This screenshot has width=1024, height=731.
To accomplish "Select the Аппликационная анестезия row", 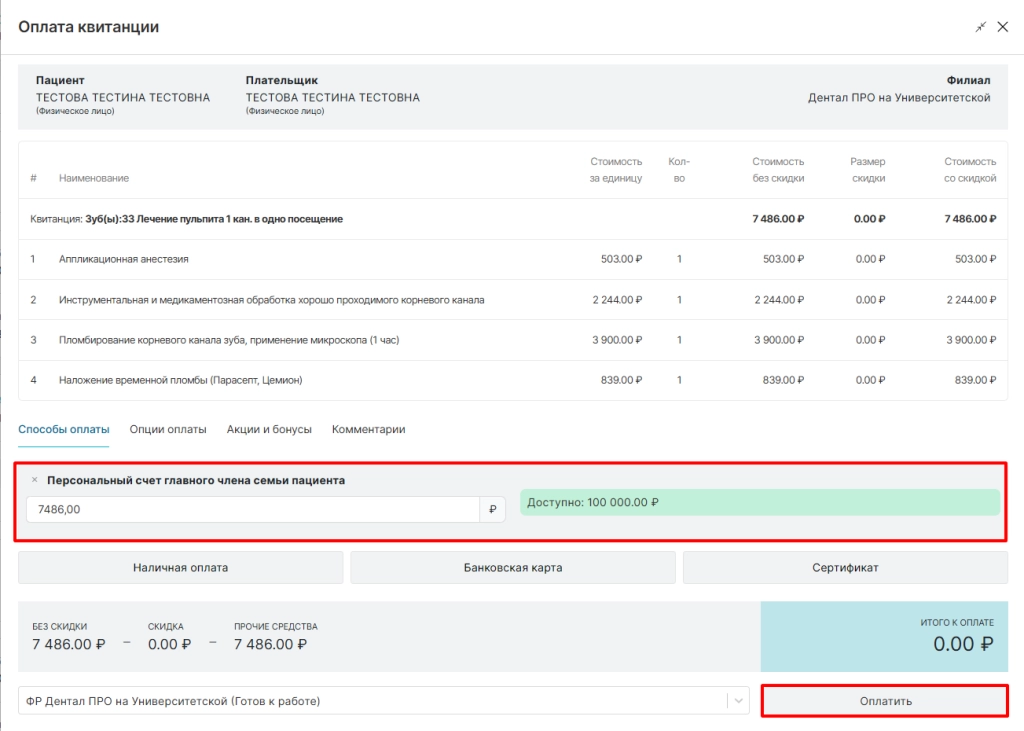I will click(513, 259).
